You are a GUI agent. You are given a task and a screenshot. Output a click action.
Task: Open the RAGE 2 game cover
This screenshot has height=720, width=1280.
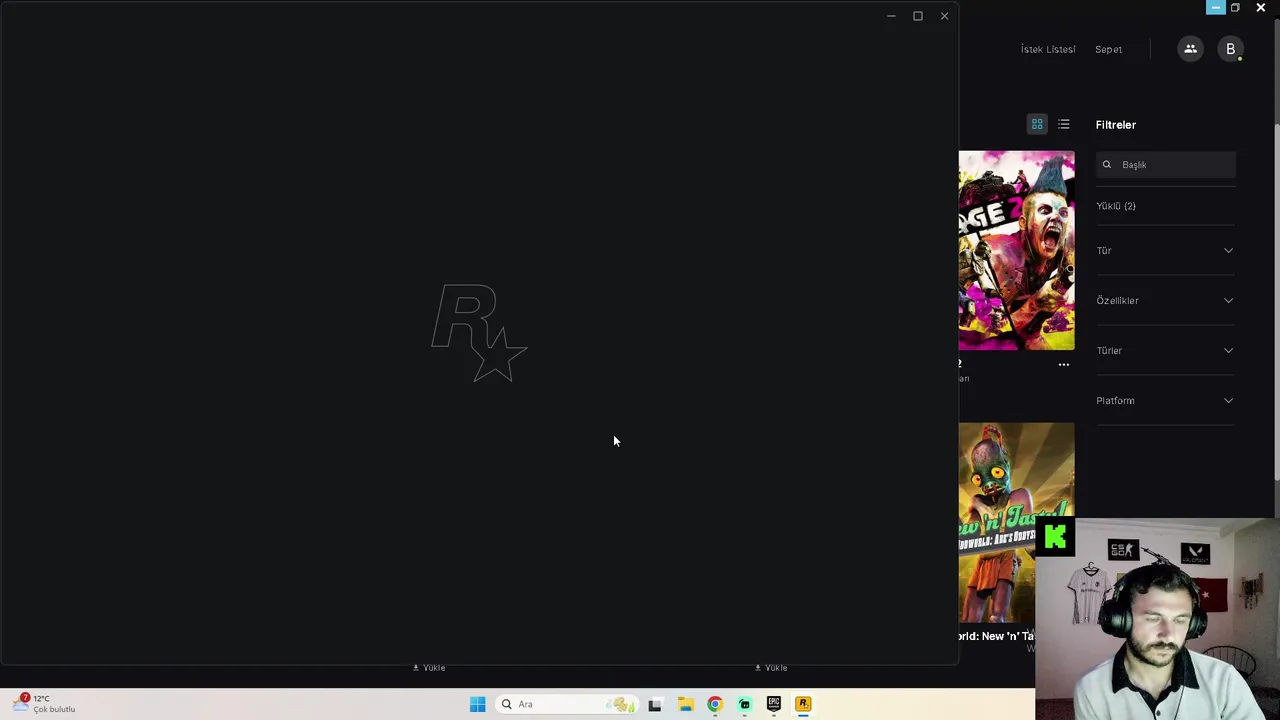click(1016, 250)
